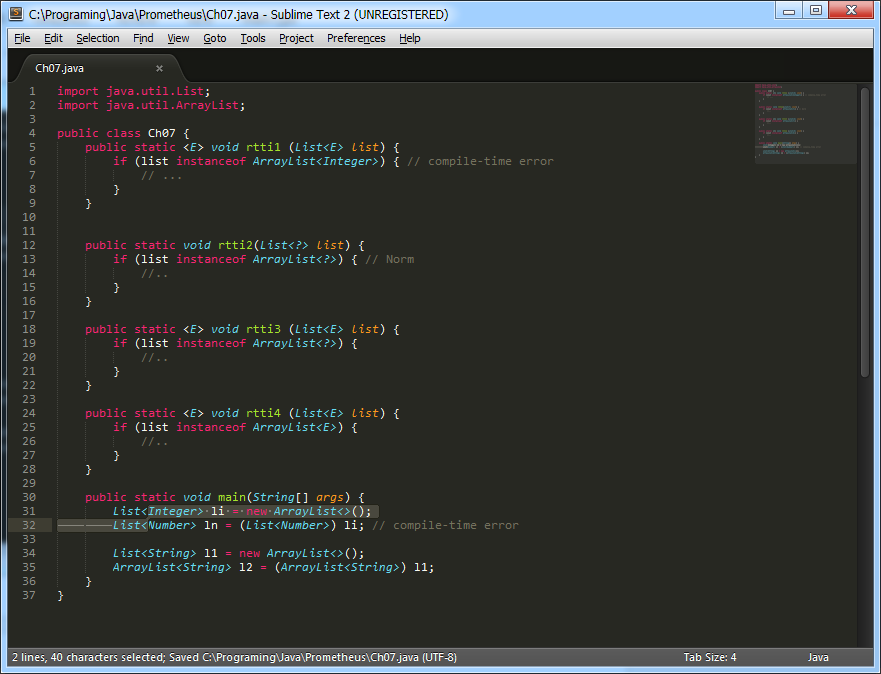Screen dimensions: 881x674
Task: Open the Project menu
Action: [296, 38]
